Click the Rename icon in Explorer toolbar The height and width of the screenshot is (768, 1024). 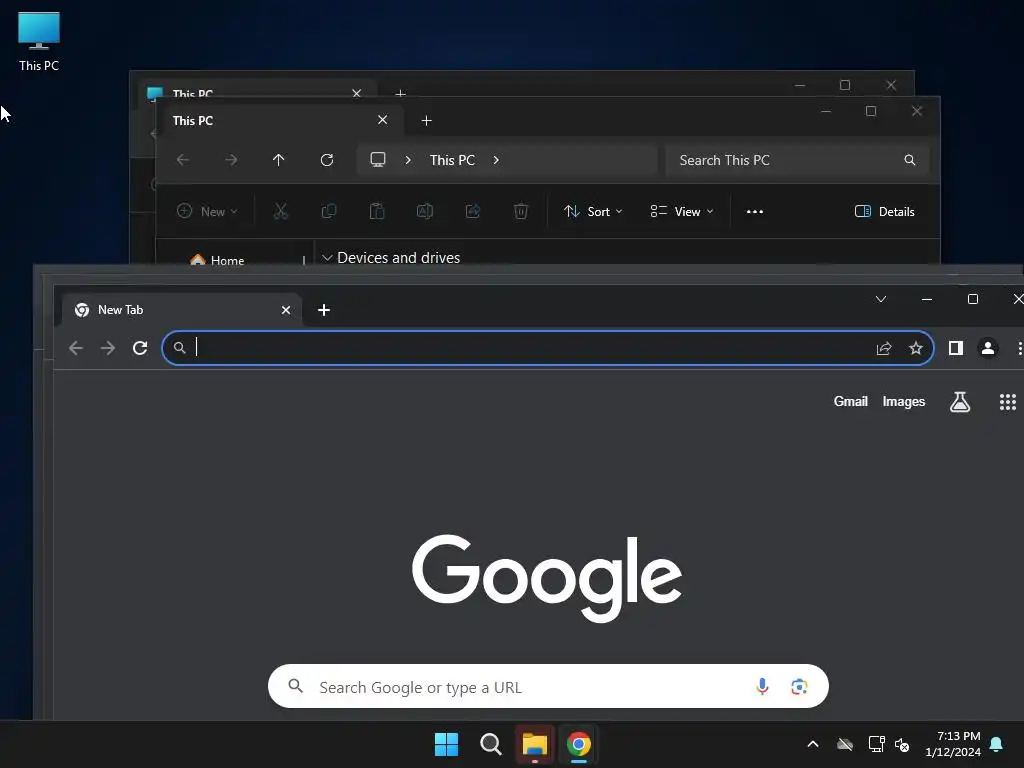[425, 212]
